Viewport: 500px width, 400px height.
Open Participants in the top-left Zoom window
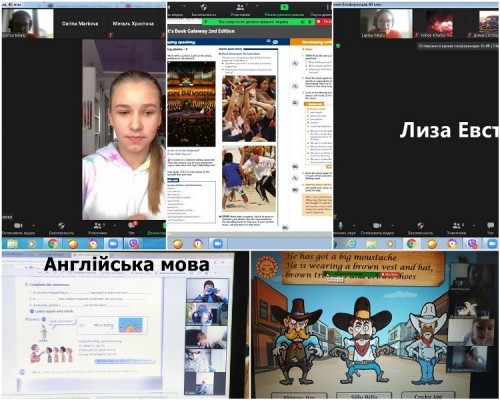coord(97,229)
